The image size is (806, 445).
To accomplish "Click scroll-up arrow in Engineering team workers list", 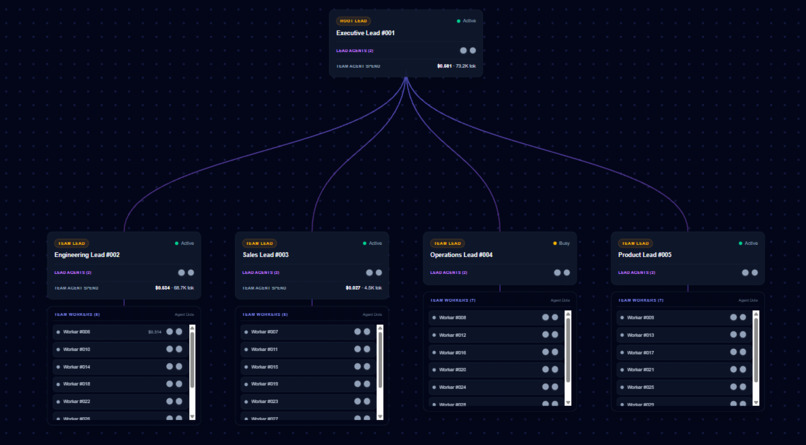I will 192,328.
